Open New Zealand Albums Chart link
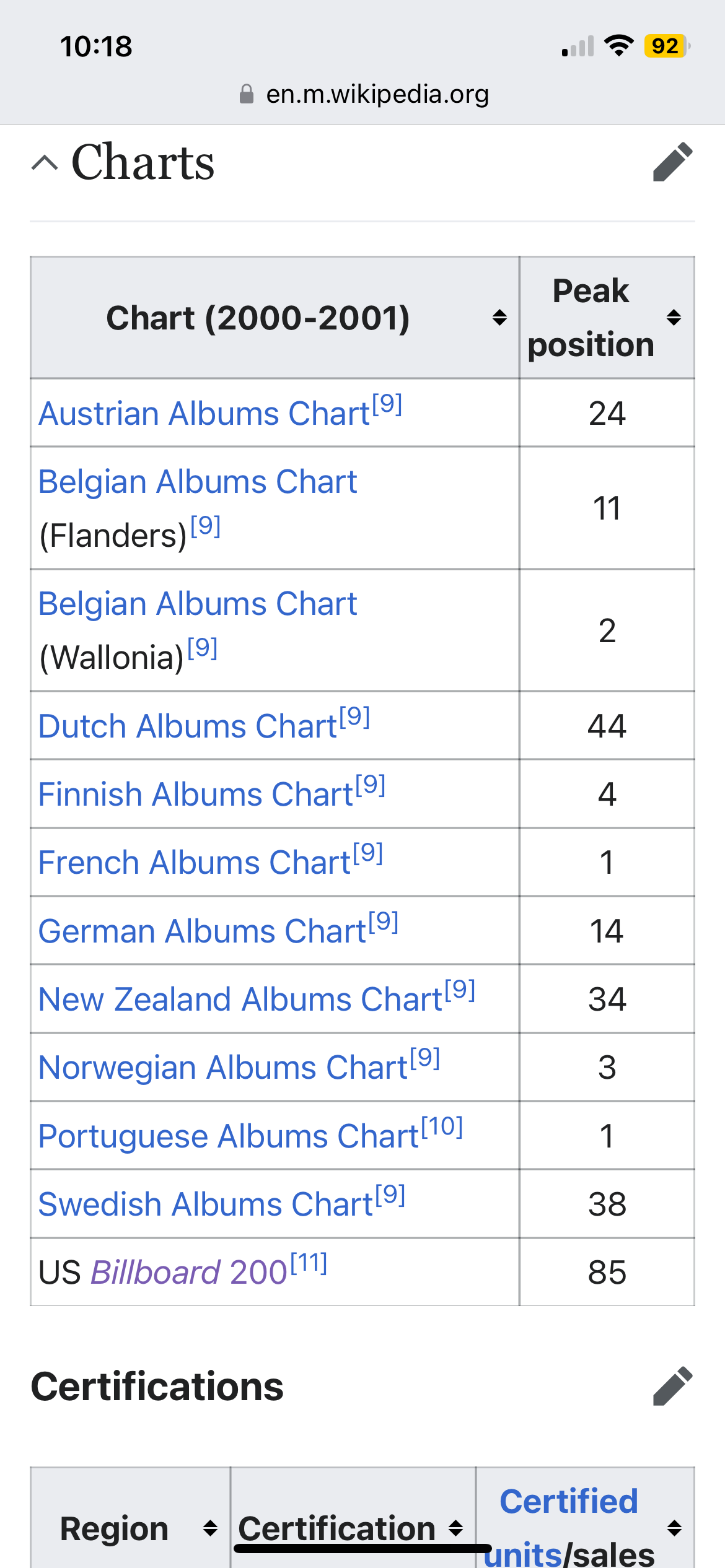 [240, 1000]
